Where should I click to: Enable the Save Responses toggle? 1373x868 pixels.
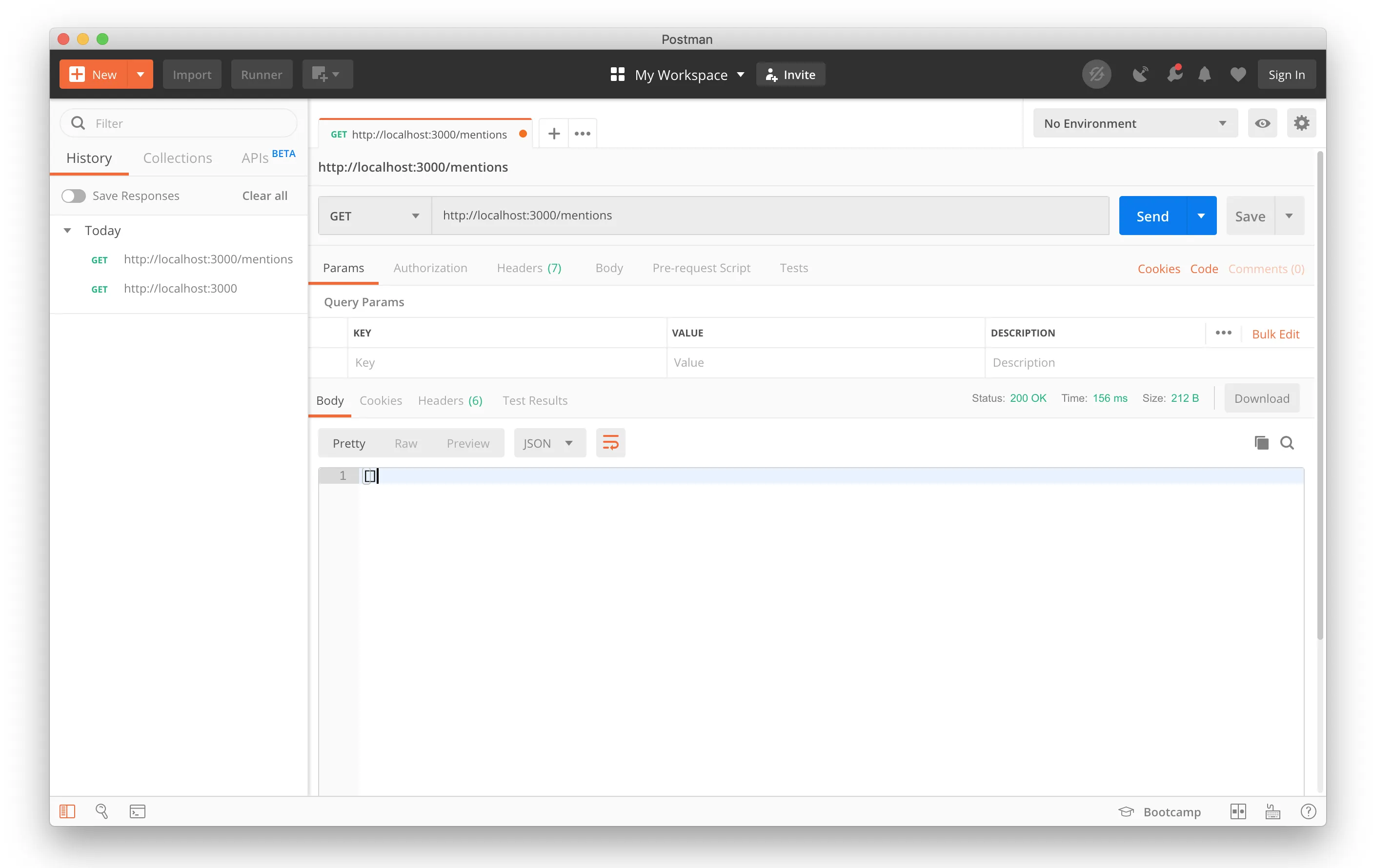tap(73, 196)
